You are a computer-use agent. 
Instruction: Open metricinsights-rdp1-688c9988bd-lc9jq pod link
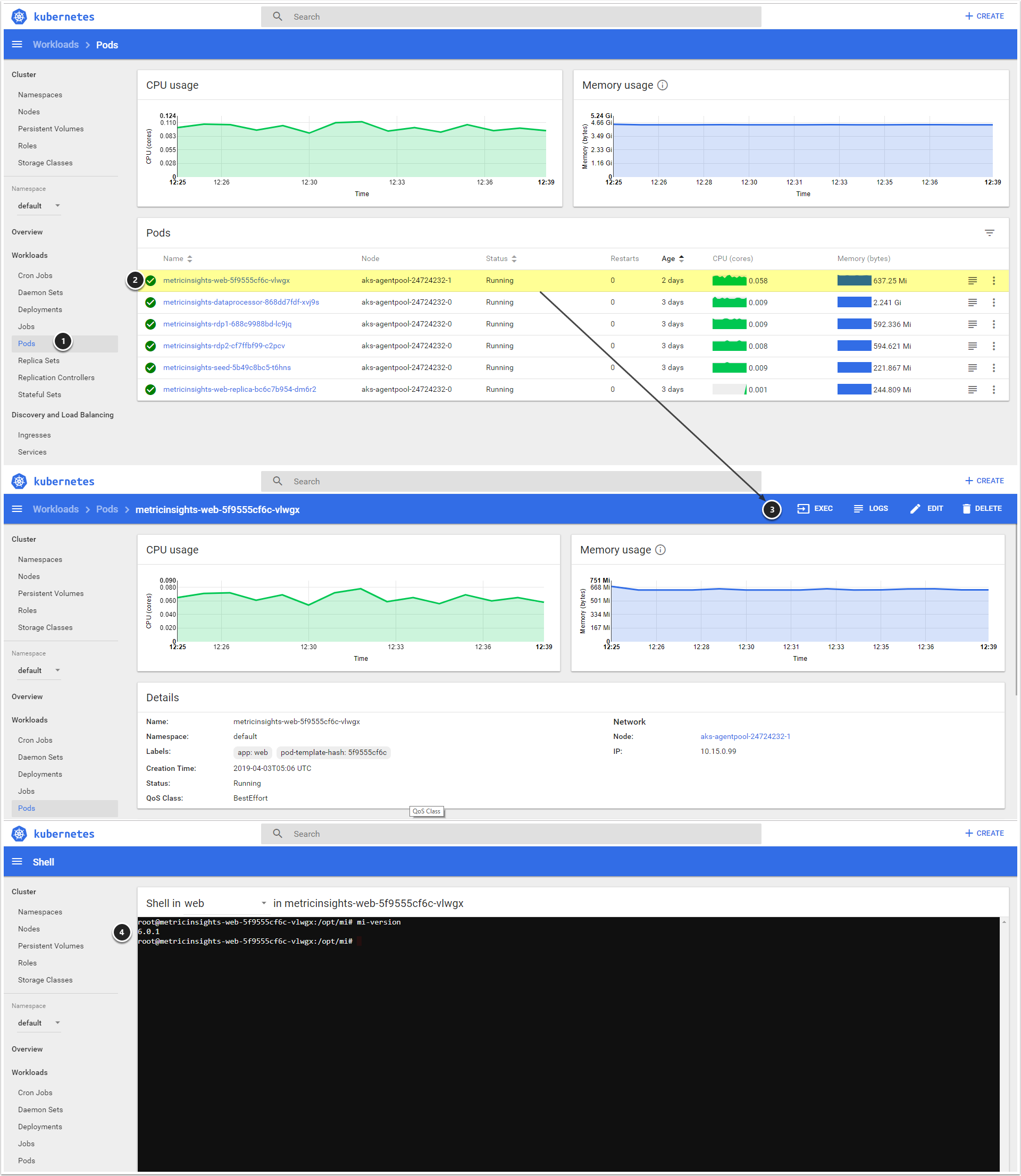pyautogui.click(x=227, y=324)
